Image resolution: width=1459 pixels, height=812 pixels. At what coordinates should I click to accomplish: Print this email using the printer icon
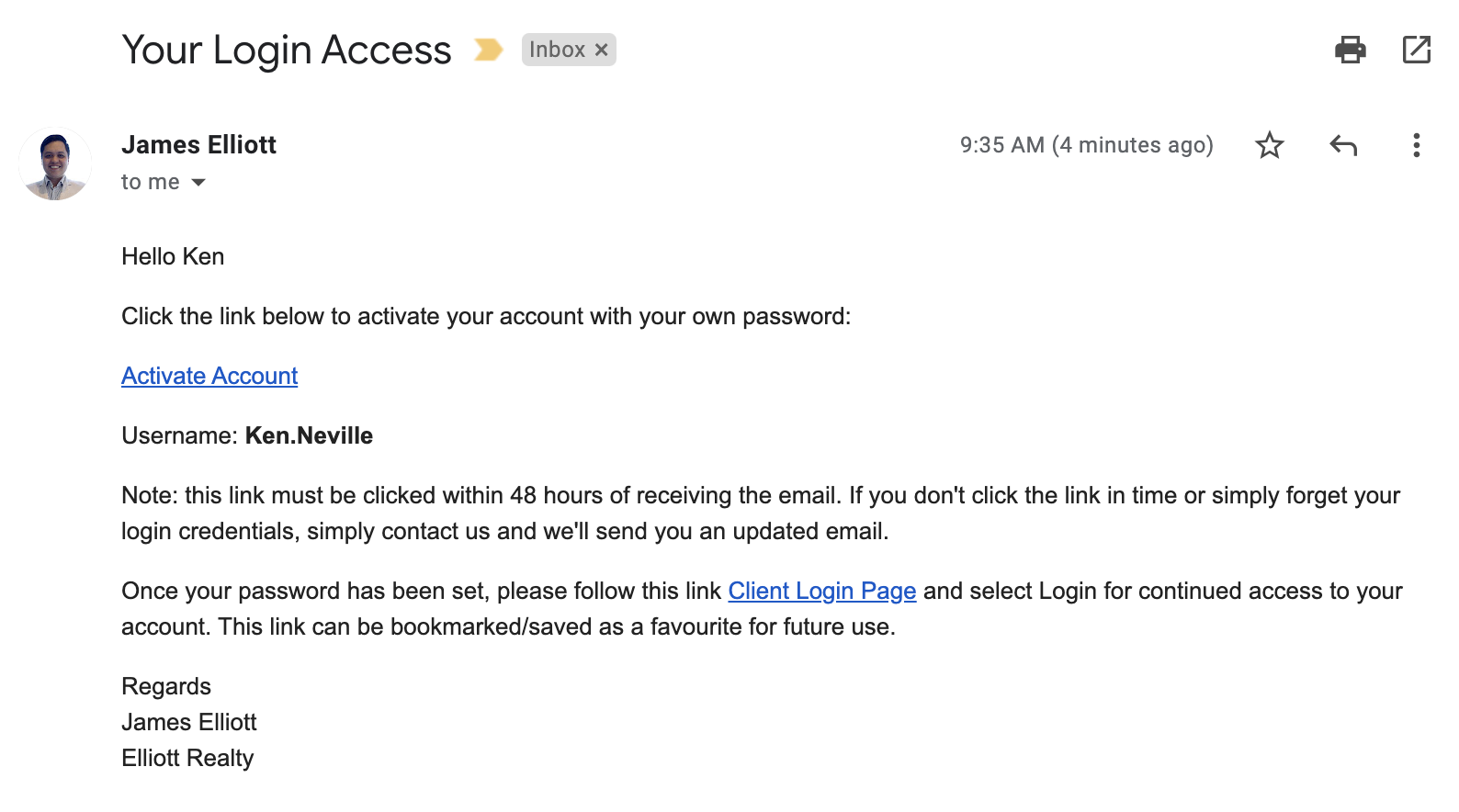[1350, 50]
